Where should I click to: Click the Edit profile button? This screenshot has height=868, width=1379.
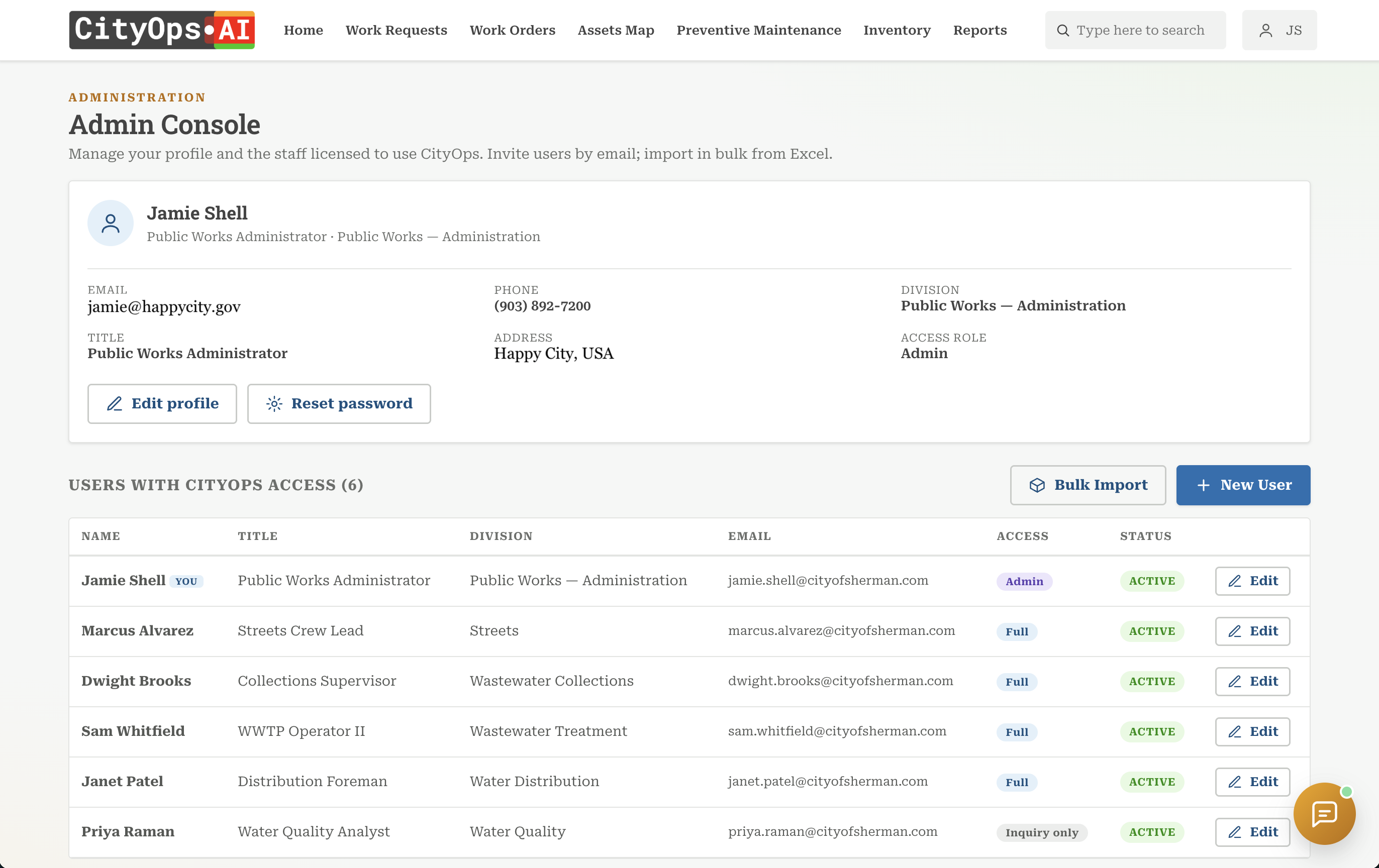pyautogui.click(x=162, y=404)
